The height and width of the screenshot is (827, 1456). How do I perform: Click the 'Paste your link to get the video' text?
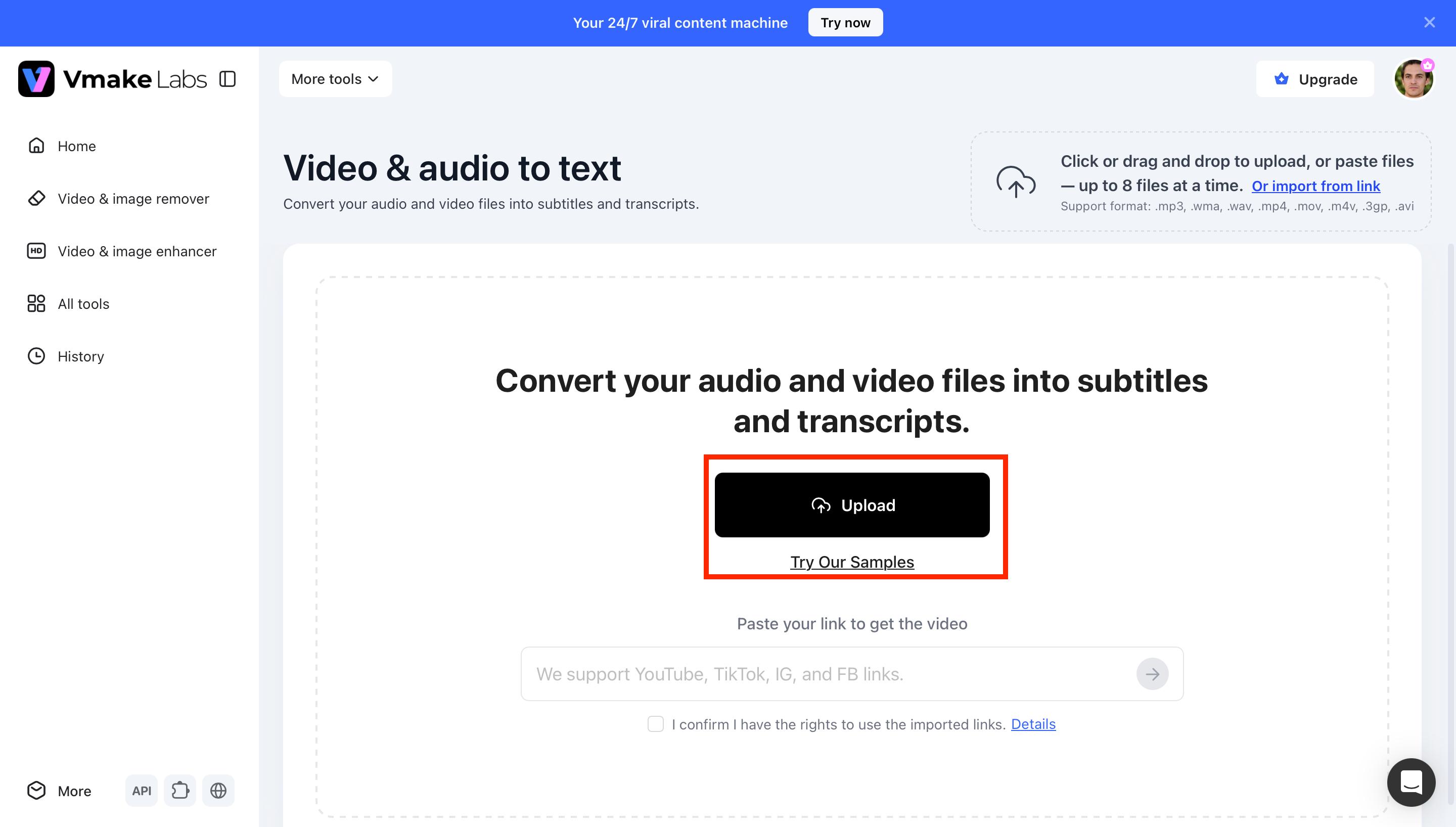coord(852,624)
